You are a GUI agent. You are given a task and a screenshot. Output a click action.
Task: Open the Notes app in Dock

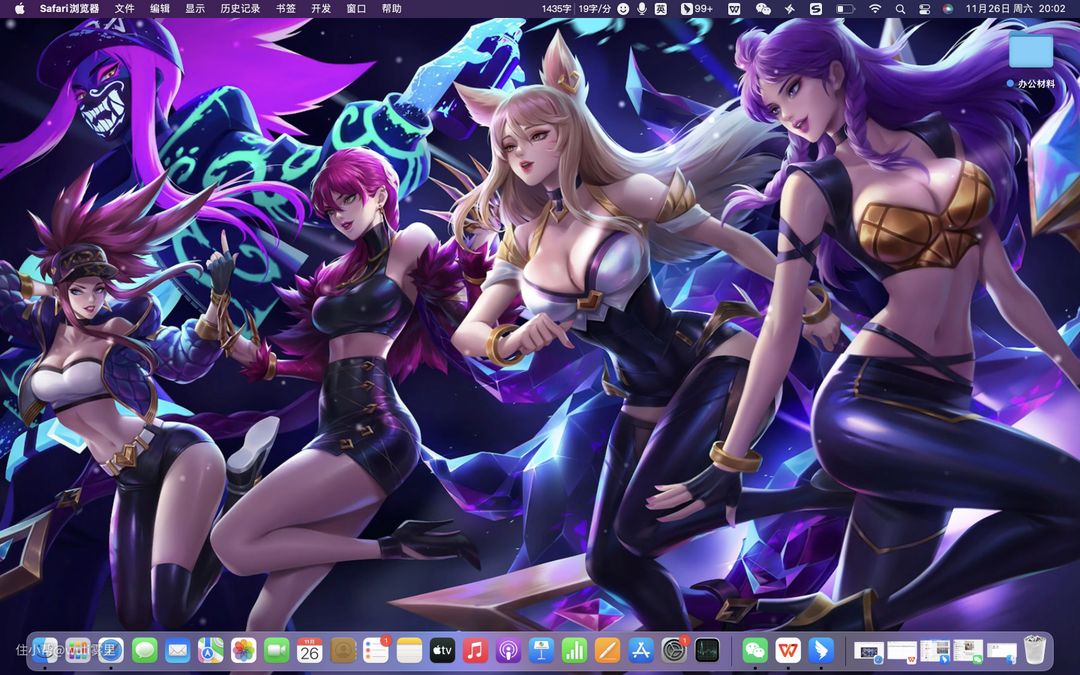pos(409,650)
